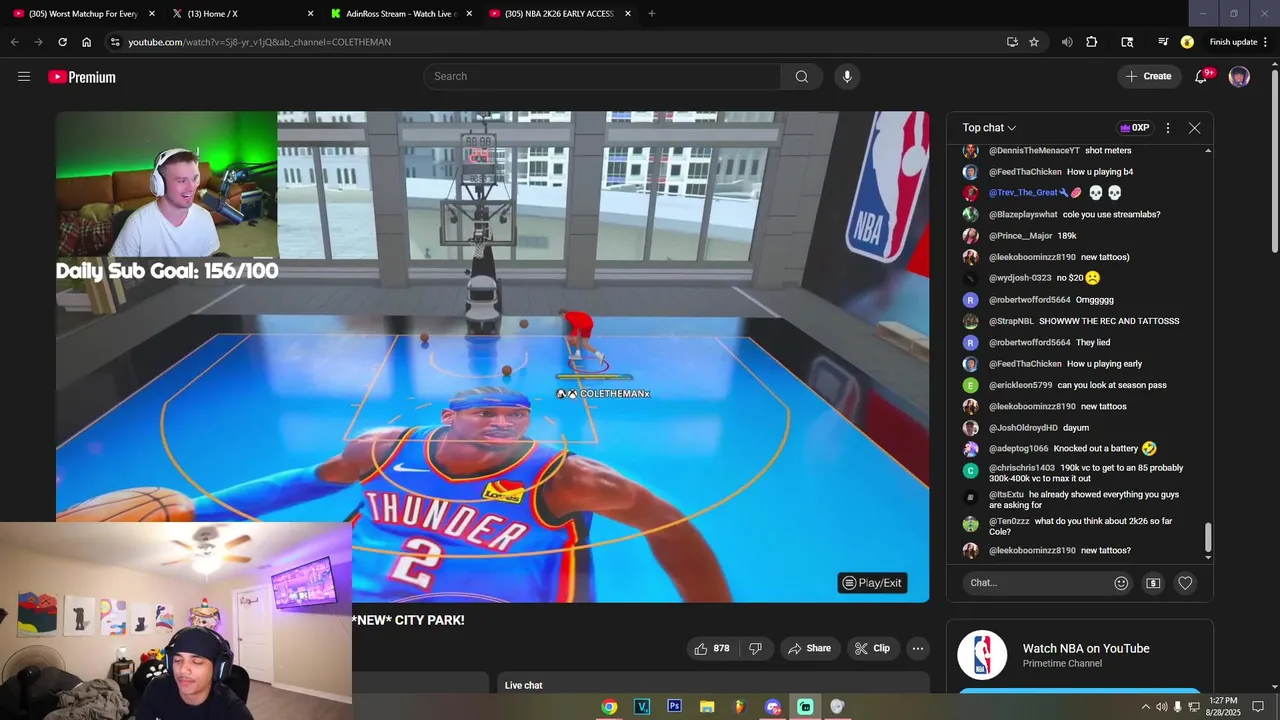Open the Google Lens search icon
The height and width of the screenshot is (720, 1280).
click(1127, 42)
